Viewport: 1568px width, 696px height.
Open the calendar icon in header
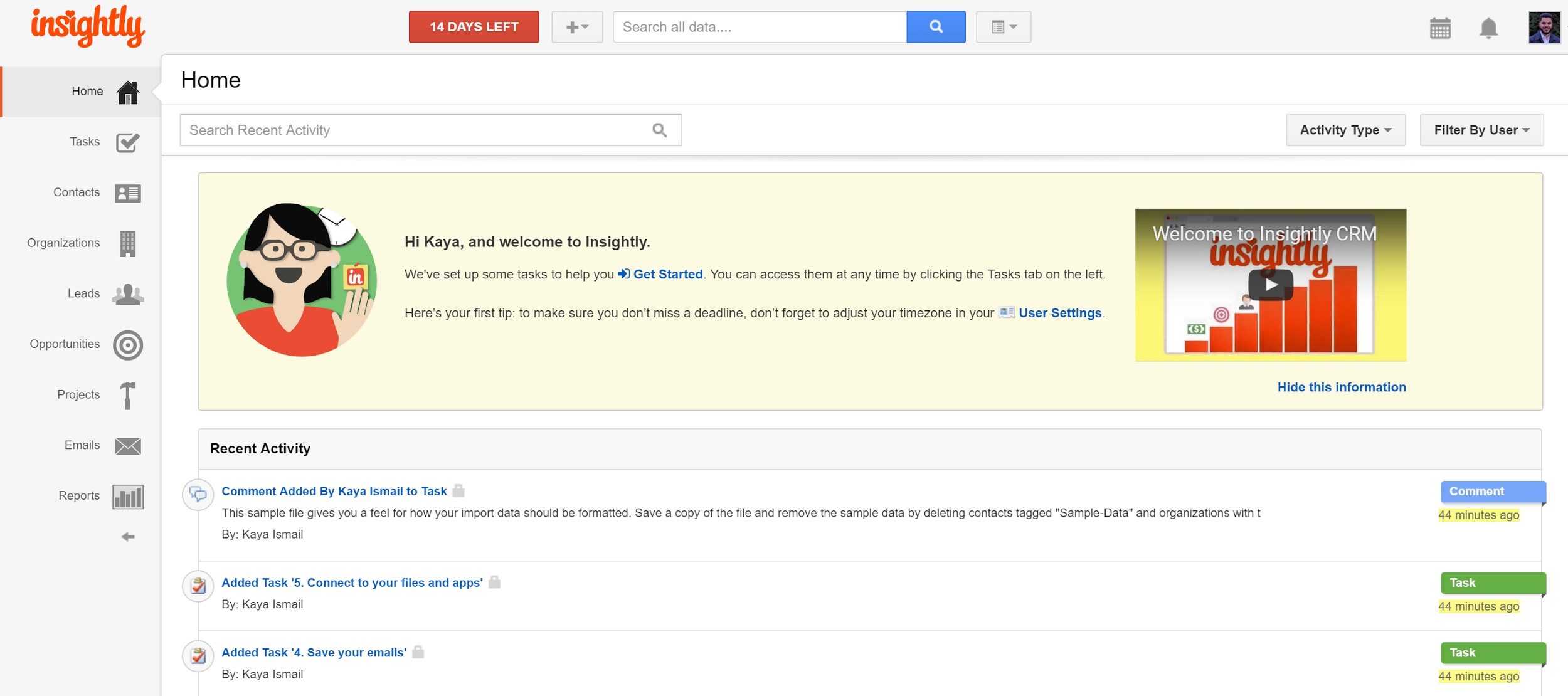(1440, 28)
